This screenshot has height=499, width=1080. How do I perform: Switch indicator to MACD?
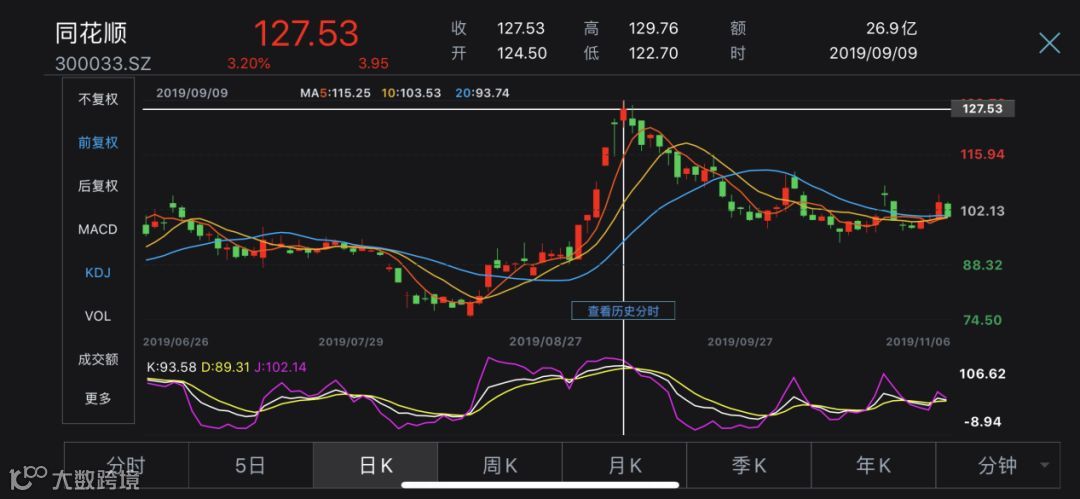[98, 230]
